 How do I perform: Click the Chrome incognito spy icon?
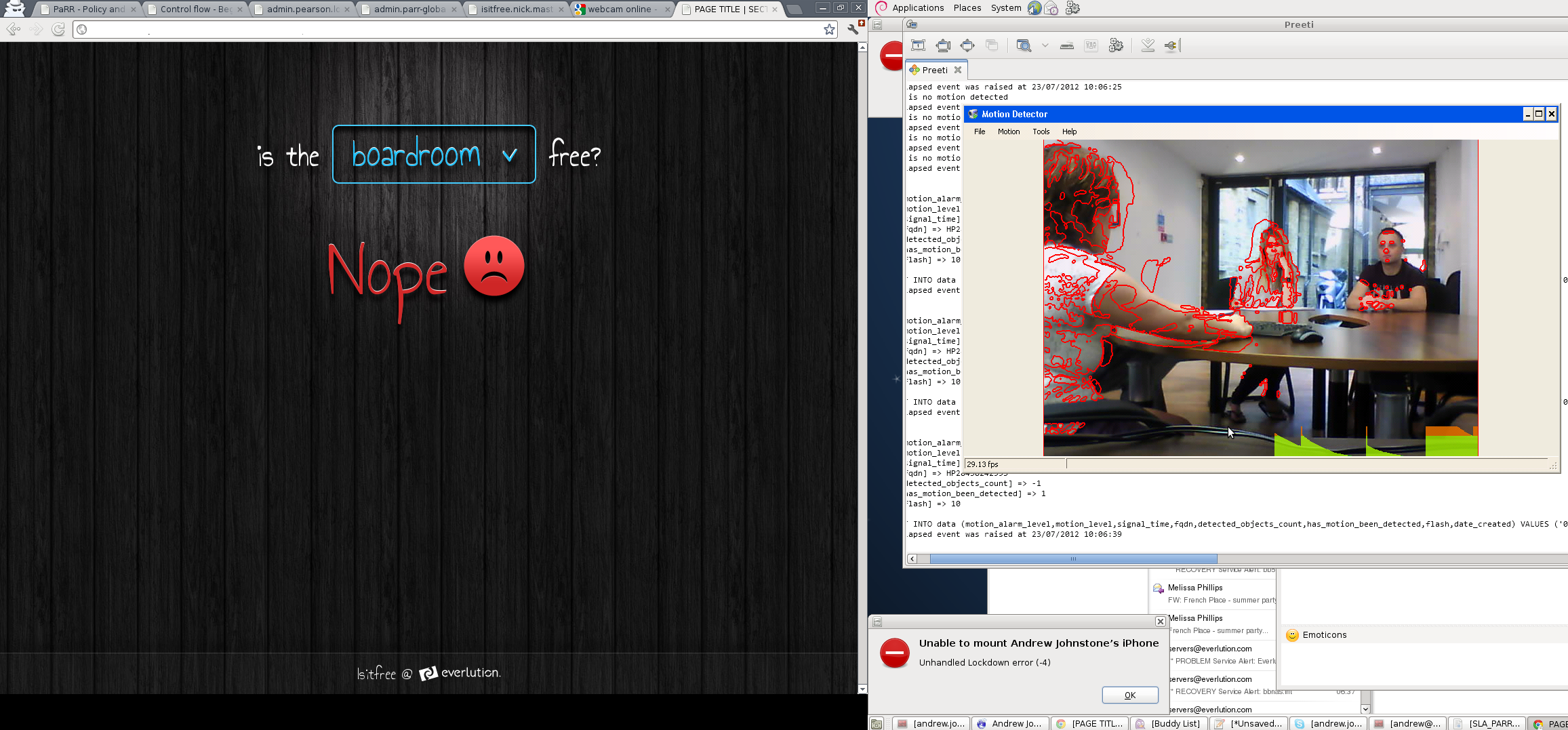14,9
